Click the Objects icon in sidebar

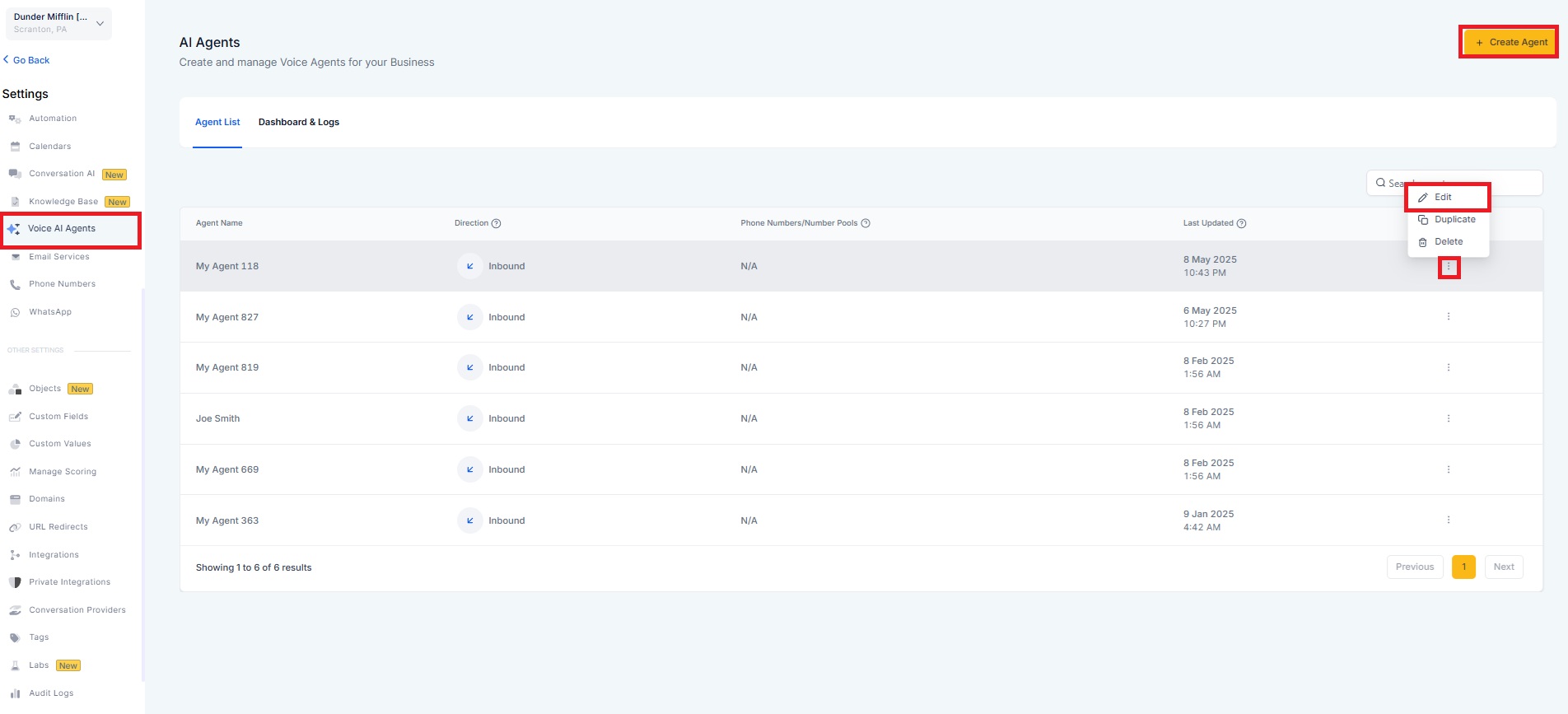click(15, 389)
